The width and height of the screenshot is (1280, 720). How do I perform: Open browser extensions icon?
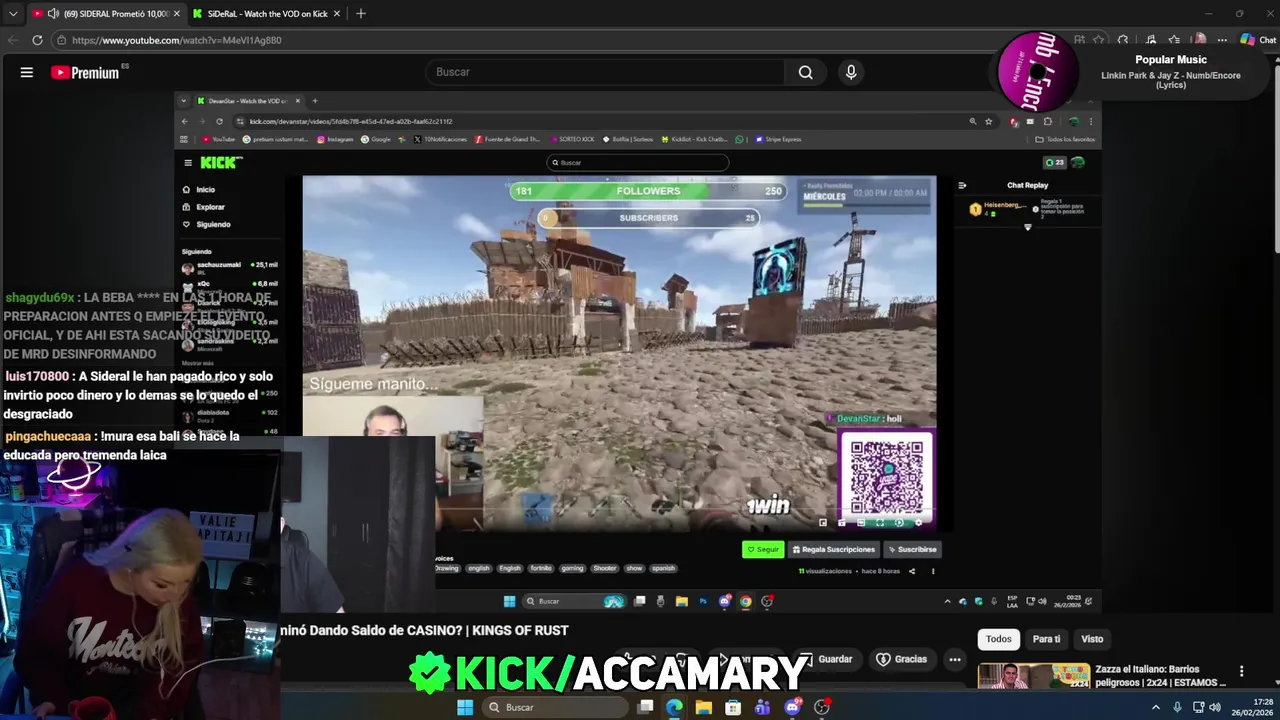coord(1123,40)
